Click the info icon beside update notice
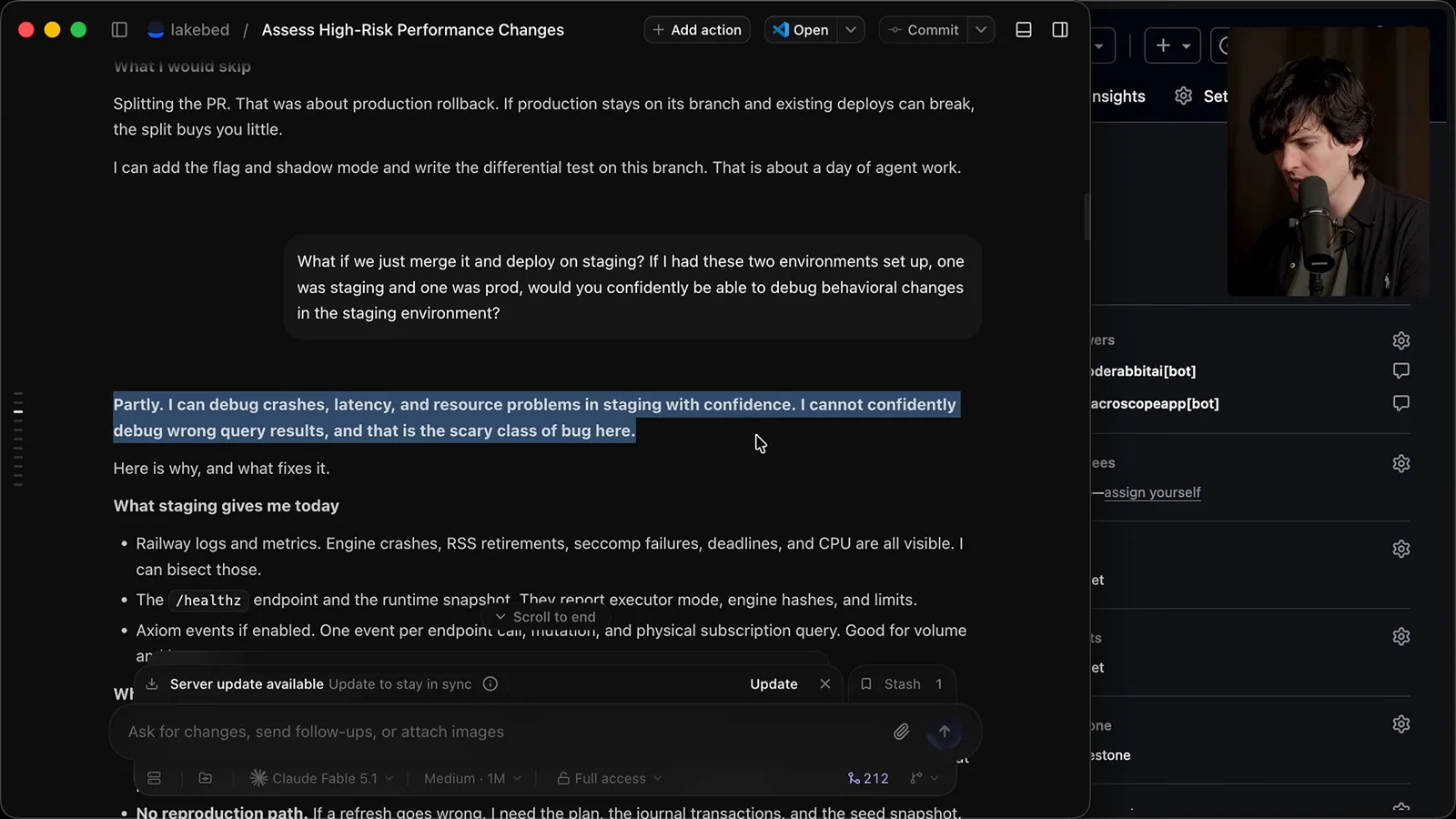This screenshot has width=1456, height=819. [490, 684]
